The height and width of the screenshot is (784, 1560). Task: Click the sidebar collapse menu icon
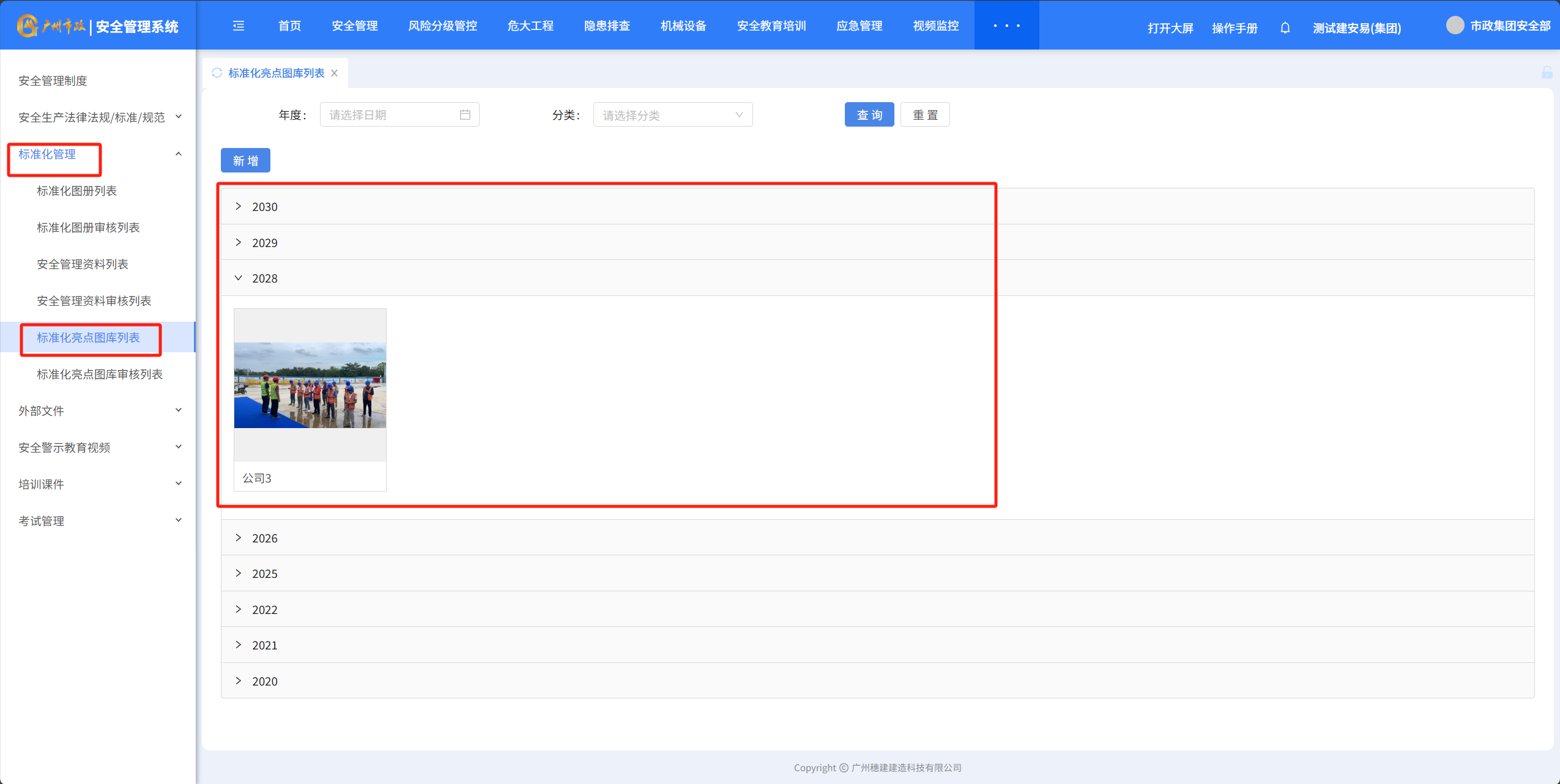click(239, 26)
